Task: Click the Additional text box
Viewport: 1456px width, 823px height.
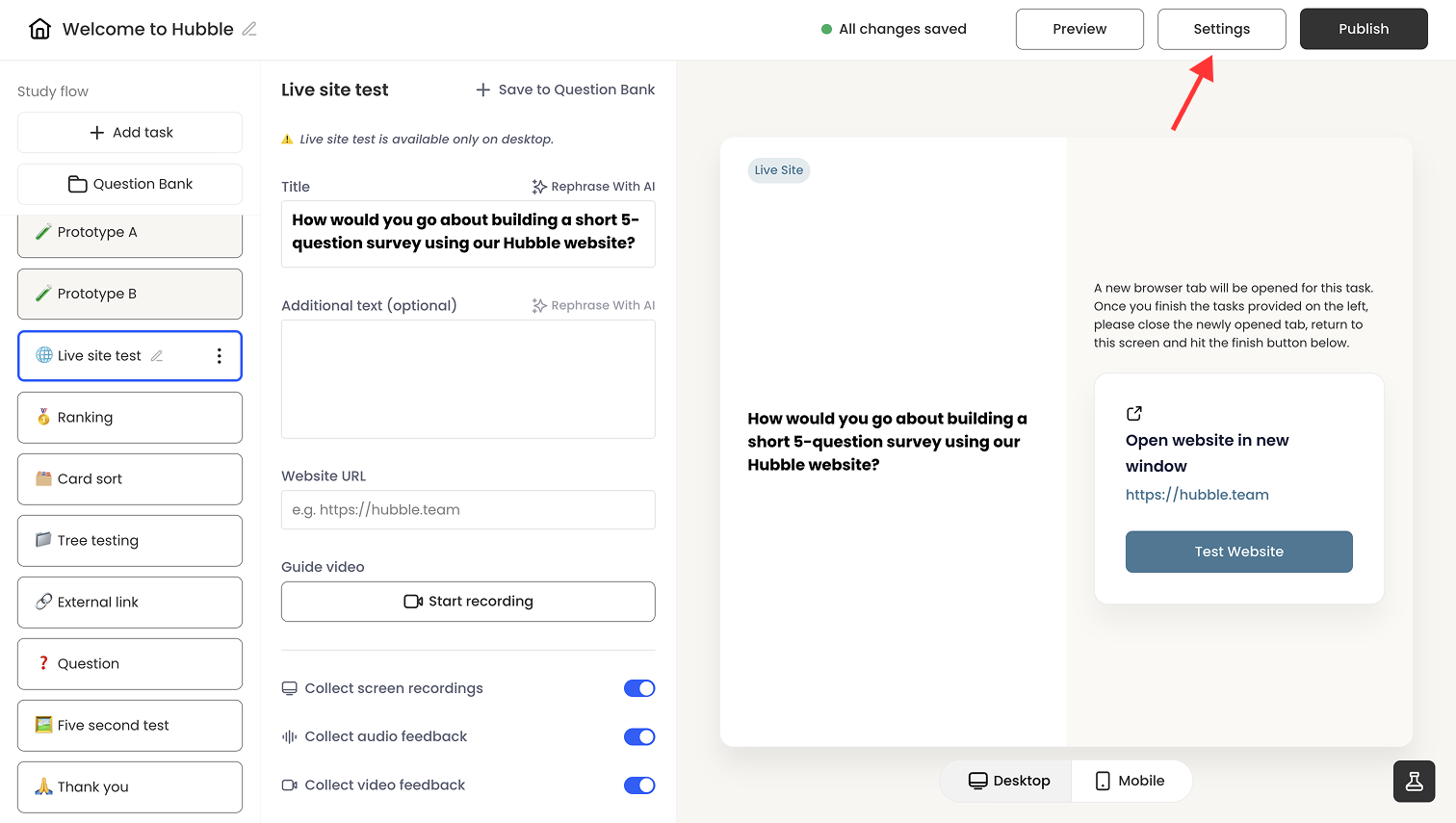Action: 468,379
